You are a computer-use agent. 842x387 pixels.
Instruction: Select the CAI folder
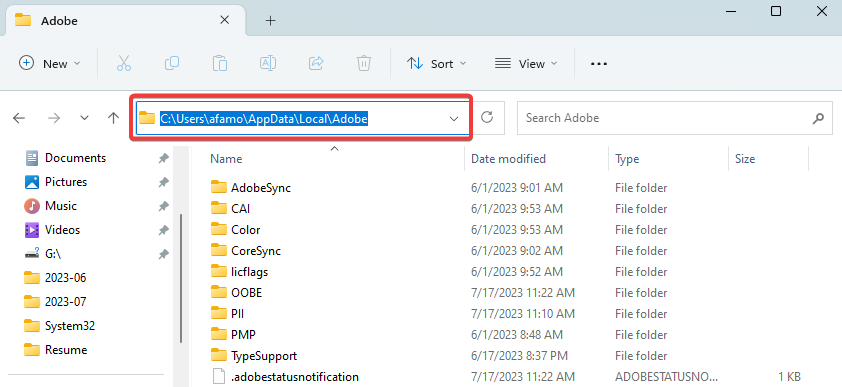(x=241, y=209)
